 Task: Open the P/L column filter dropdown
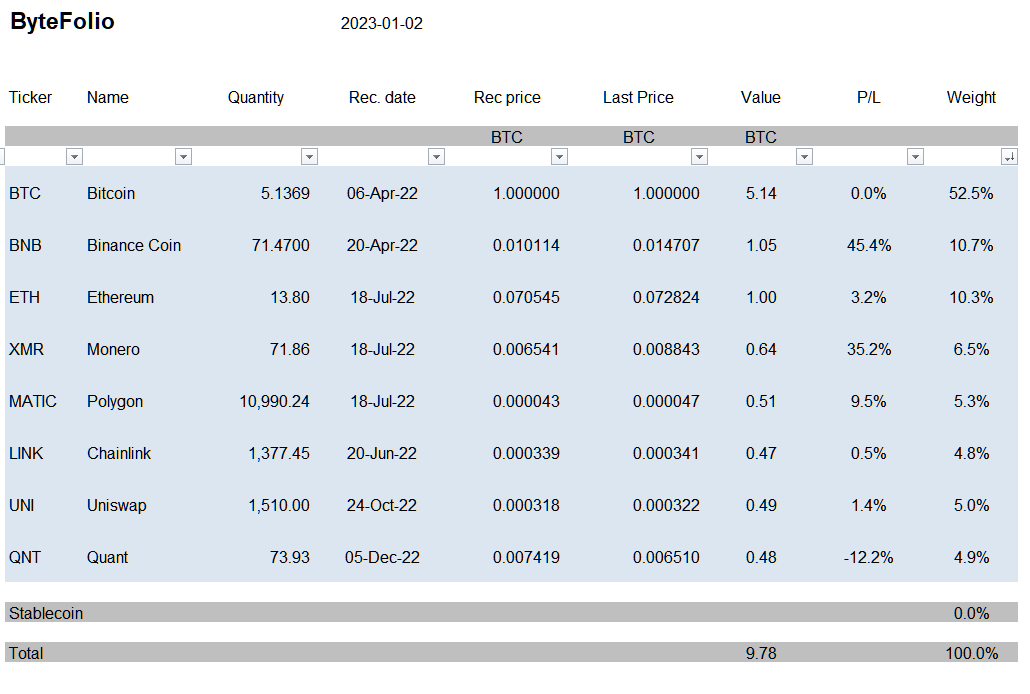coord(915,156)
